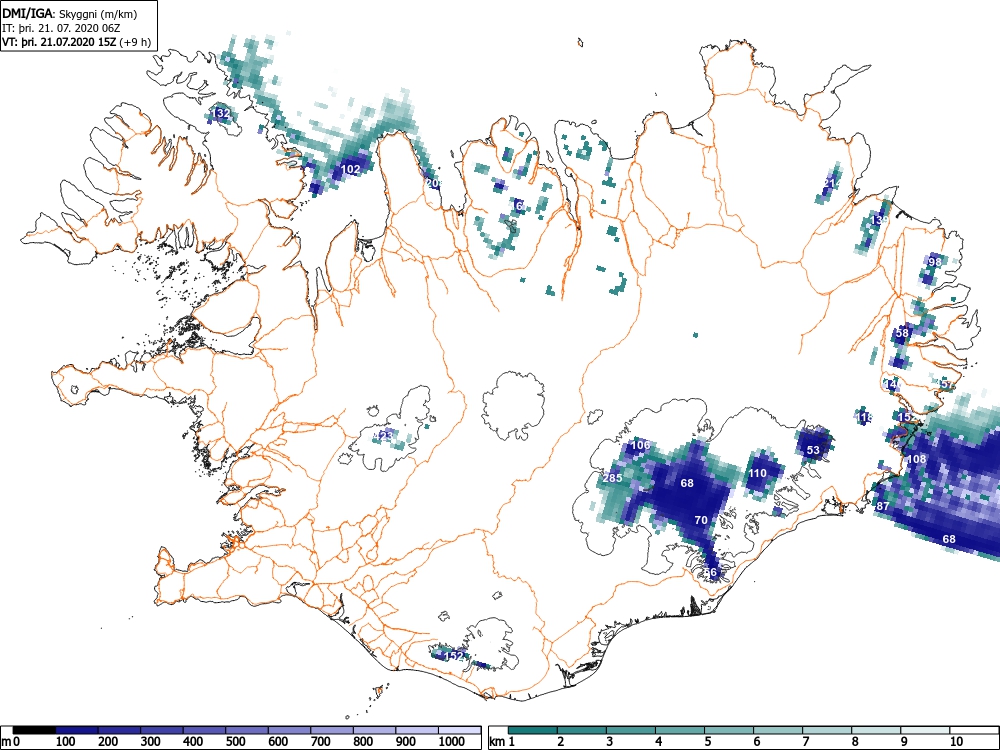The image size is (1000, 750).
Task: Click the 118 visibility value in the east
Action: (x=864, y=418)
